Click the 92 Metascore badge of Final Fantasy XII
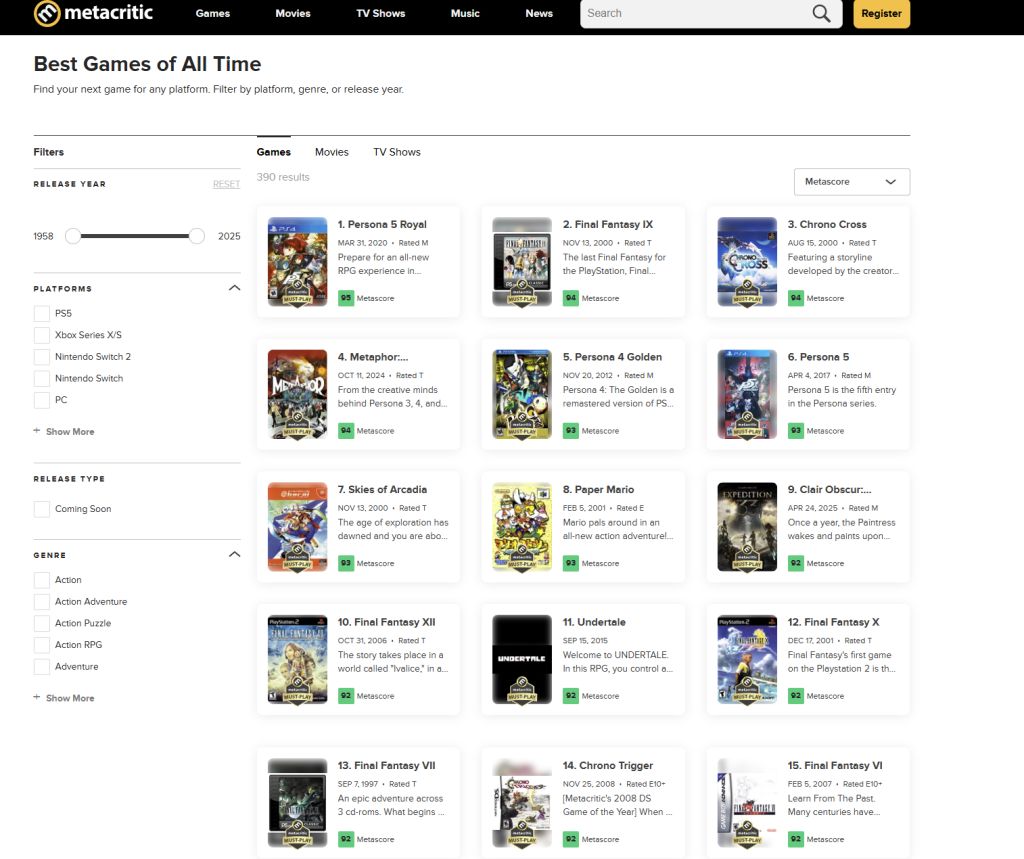This screenshot has width=1024, height=859. 345,696
